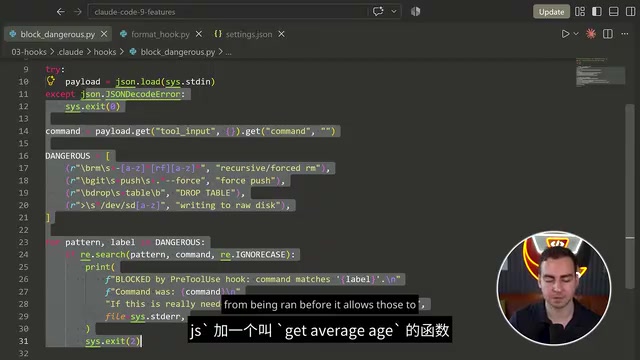This screenshot has height=360, width=640.
Task: Click the Update button
Action: tap(551, 12)
